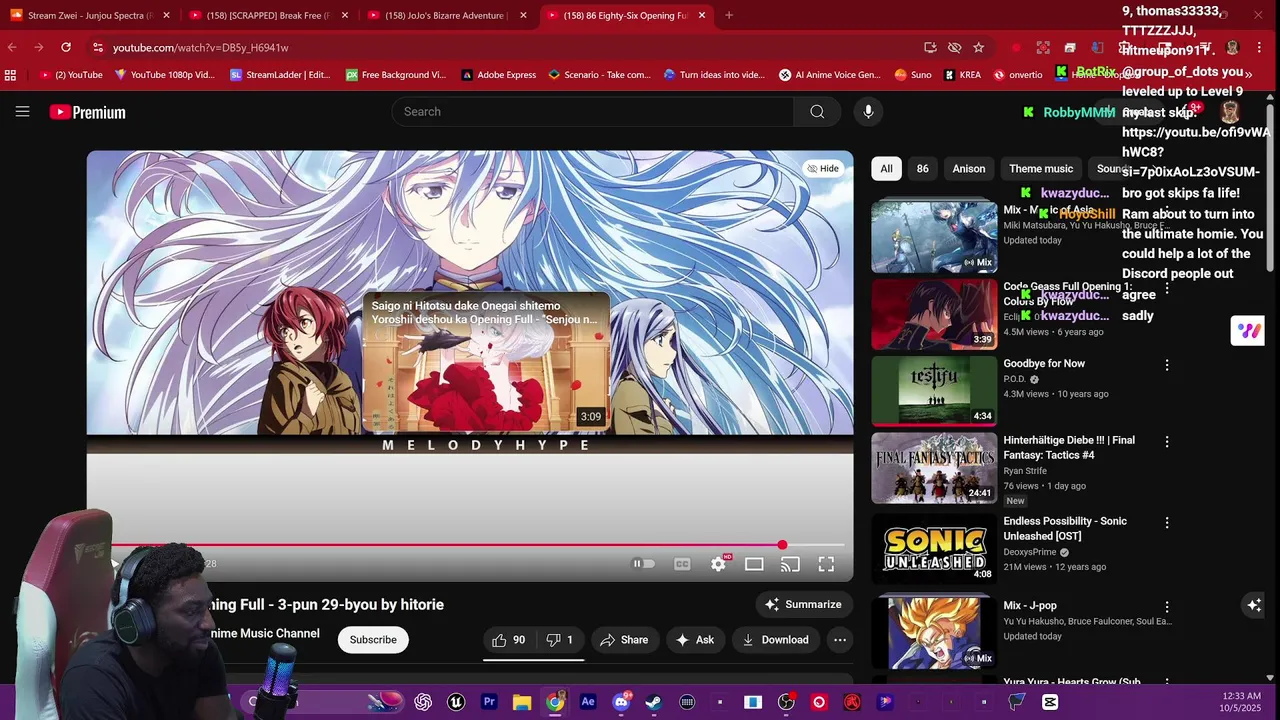Open After Effects taskbar icon

tap(588, 702)
